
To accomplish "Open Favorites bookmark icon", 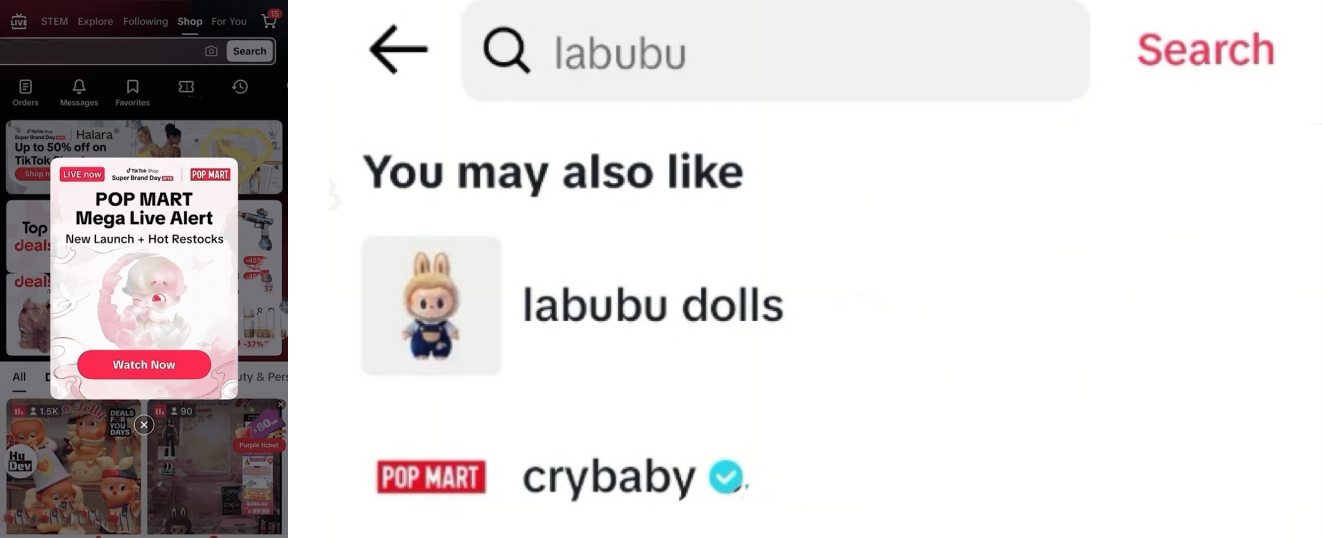I will point(132,88).
